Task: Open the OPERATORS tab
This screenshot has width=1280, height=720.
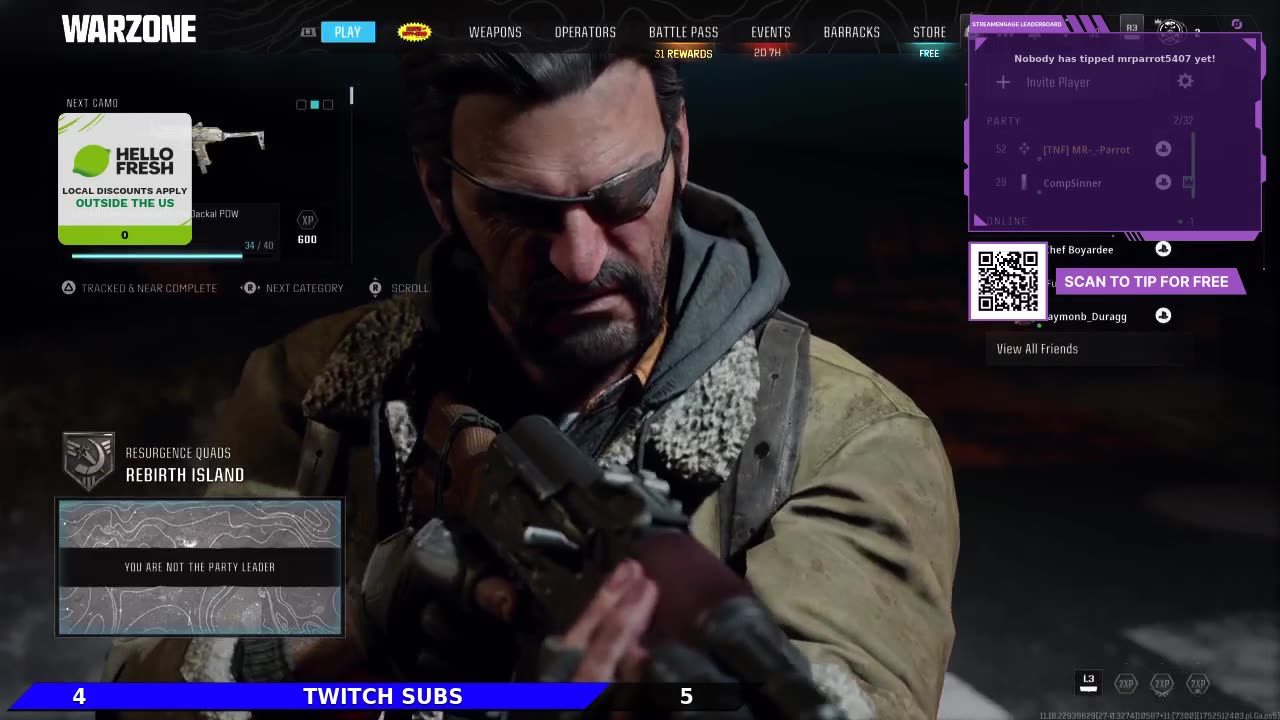Action: click(x=585, y=32)
